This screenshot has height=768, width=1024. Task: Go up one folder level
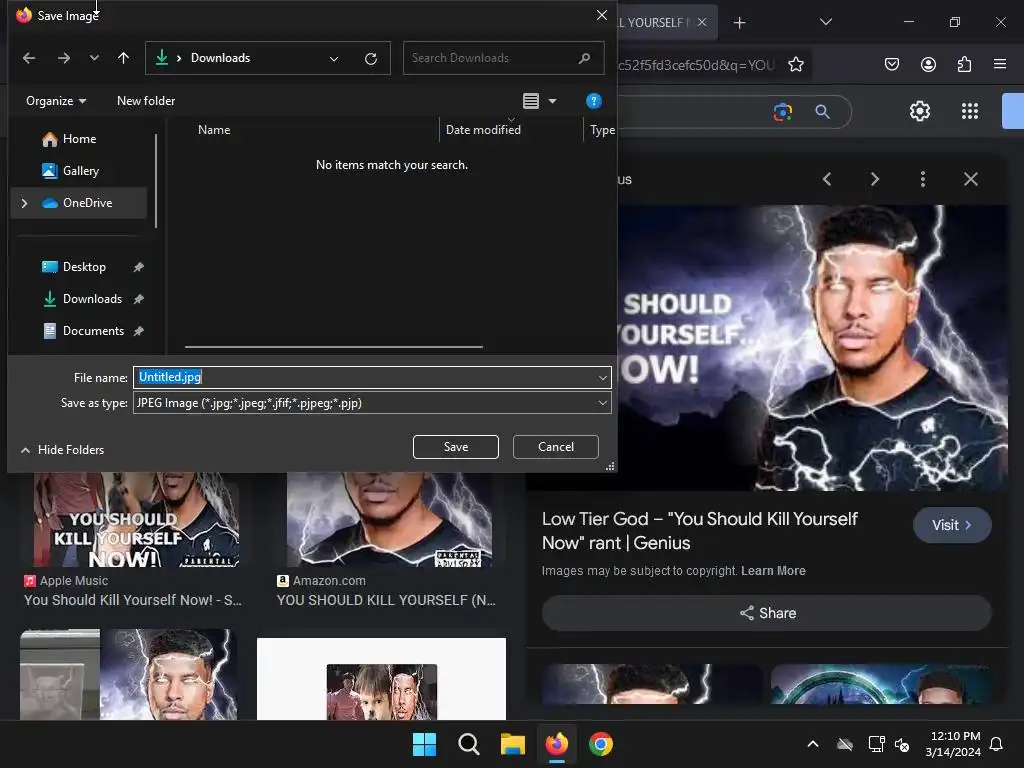tap(123, 58)
